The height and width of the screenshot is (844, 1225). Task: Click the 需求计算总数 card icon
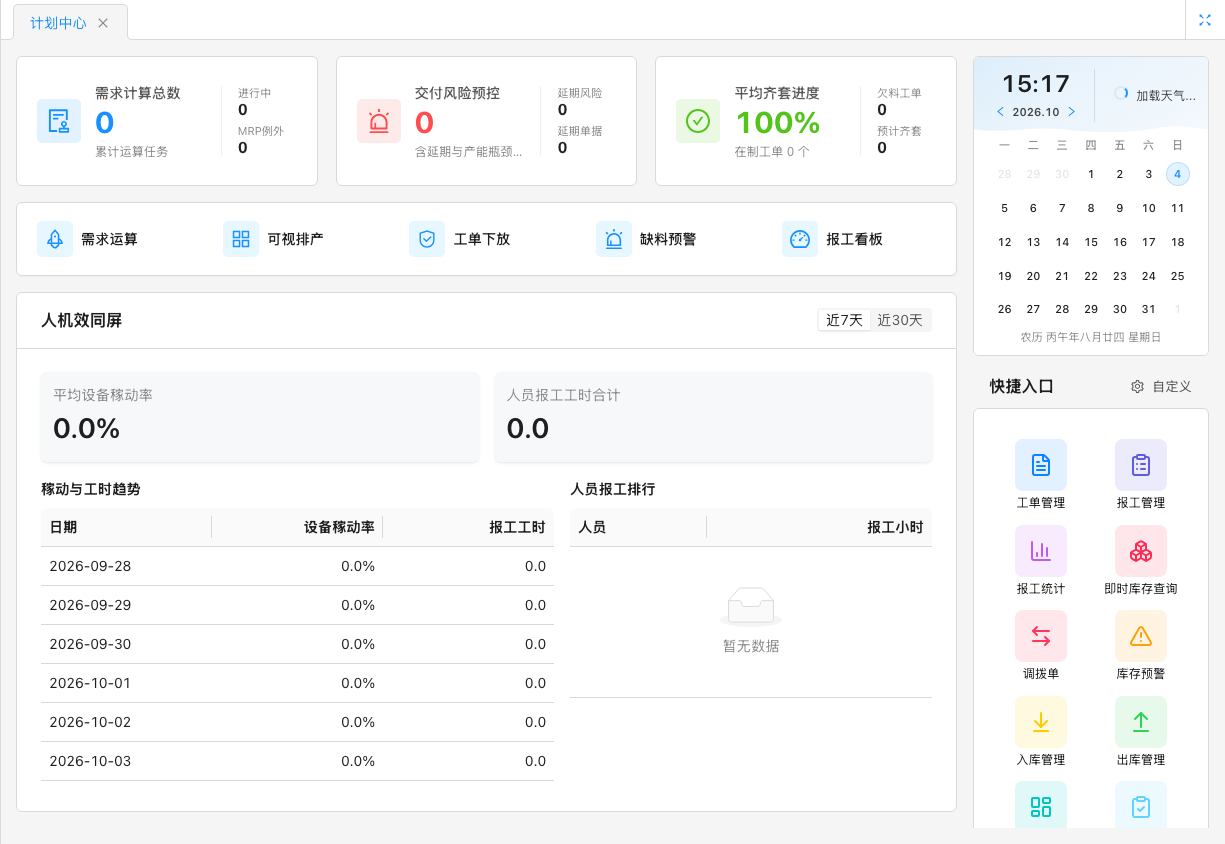59,121
